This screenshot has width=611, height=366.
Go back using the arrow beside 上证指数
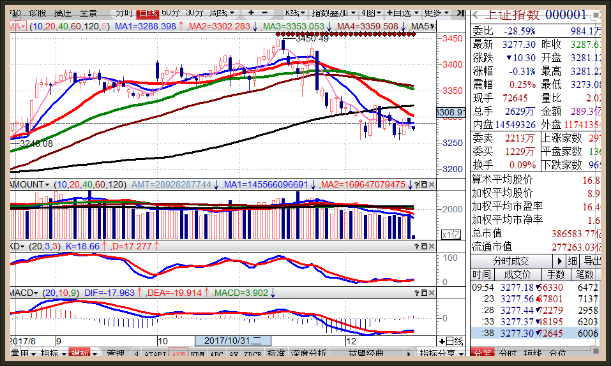pos(475,16)
